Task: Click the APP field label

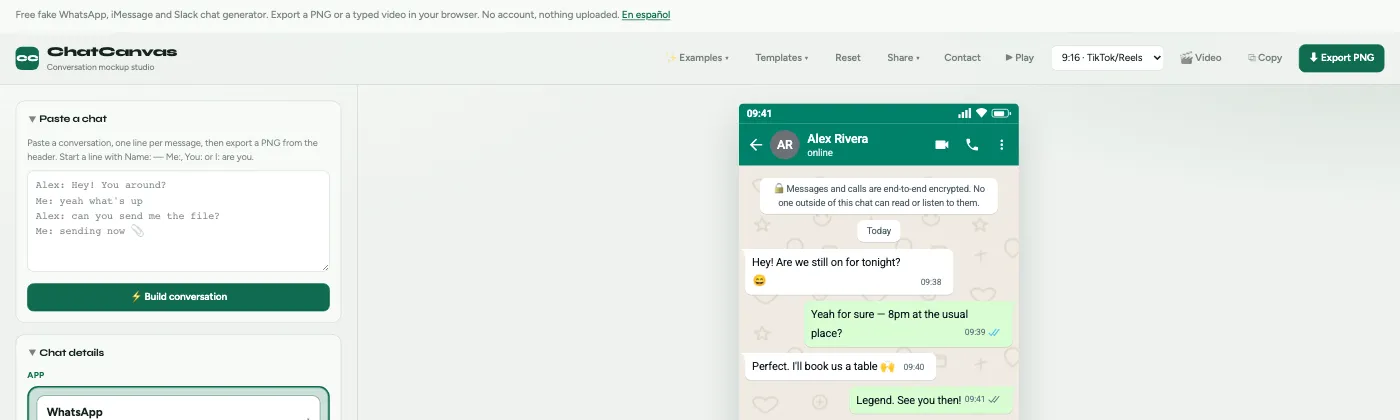Action: pos(36,375)
